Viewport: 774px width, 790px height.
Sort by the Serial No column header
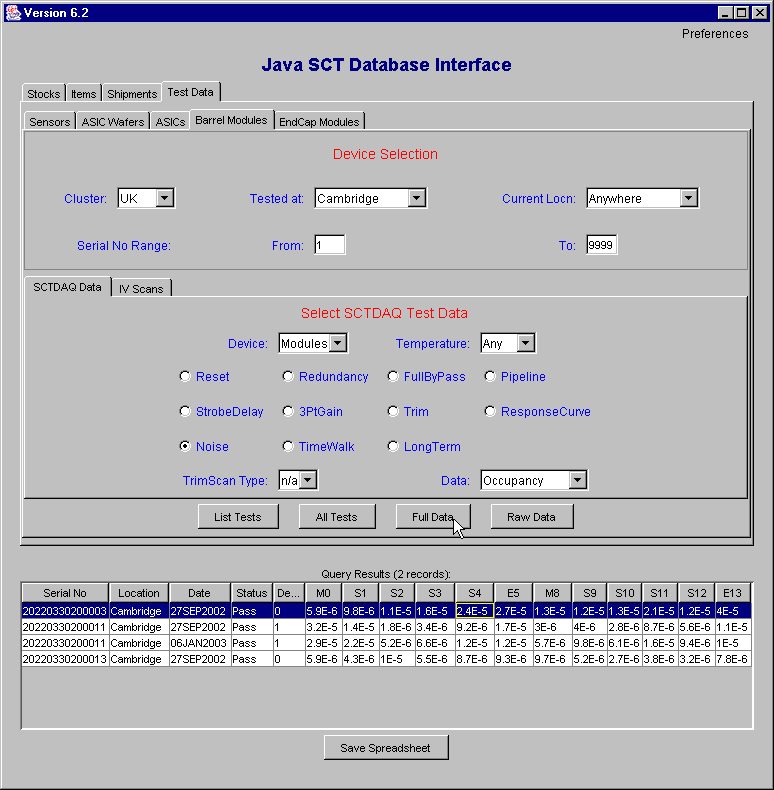click(x=65, y=592)
